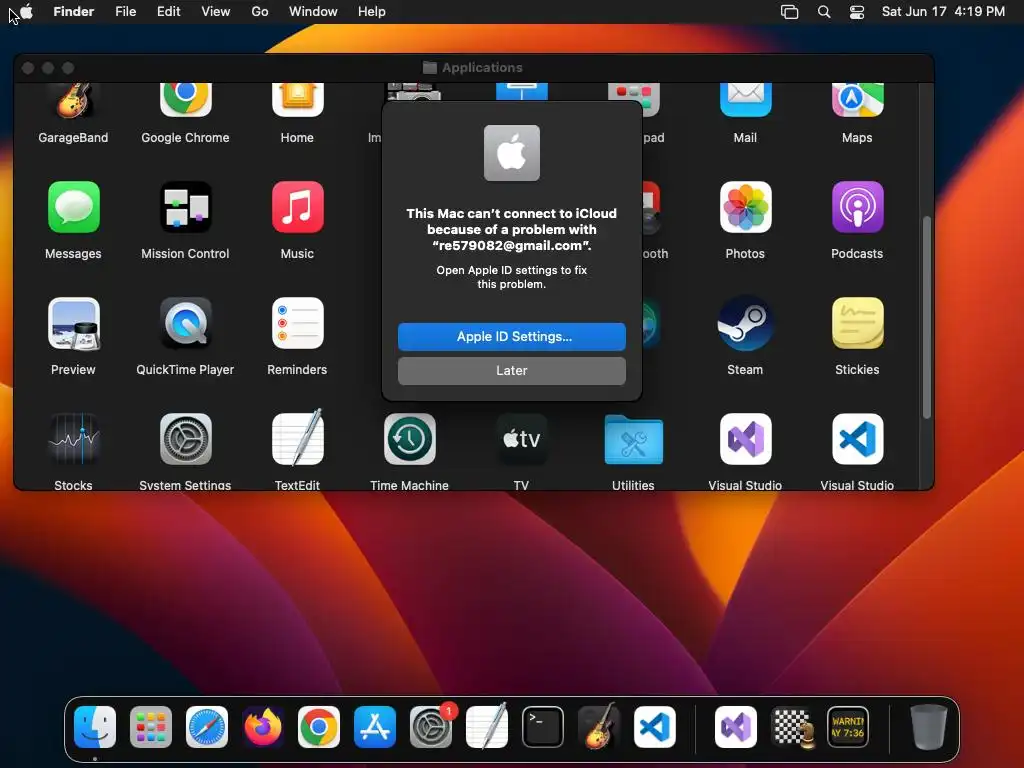1024x768 pixels.
Task: Open TextEdit from the Dock
Action: click(487, 726)
